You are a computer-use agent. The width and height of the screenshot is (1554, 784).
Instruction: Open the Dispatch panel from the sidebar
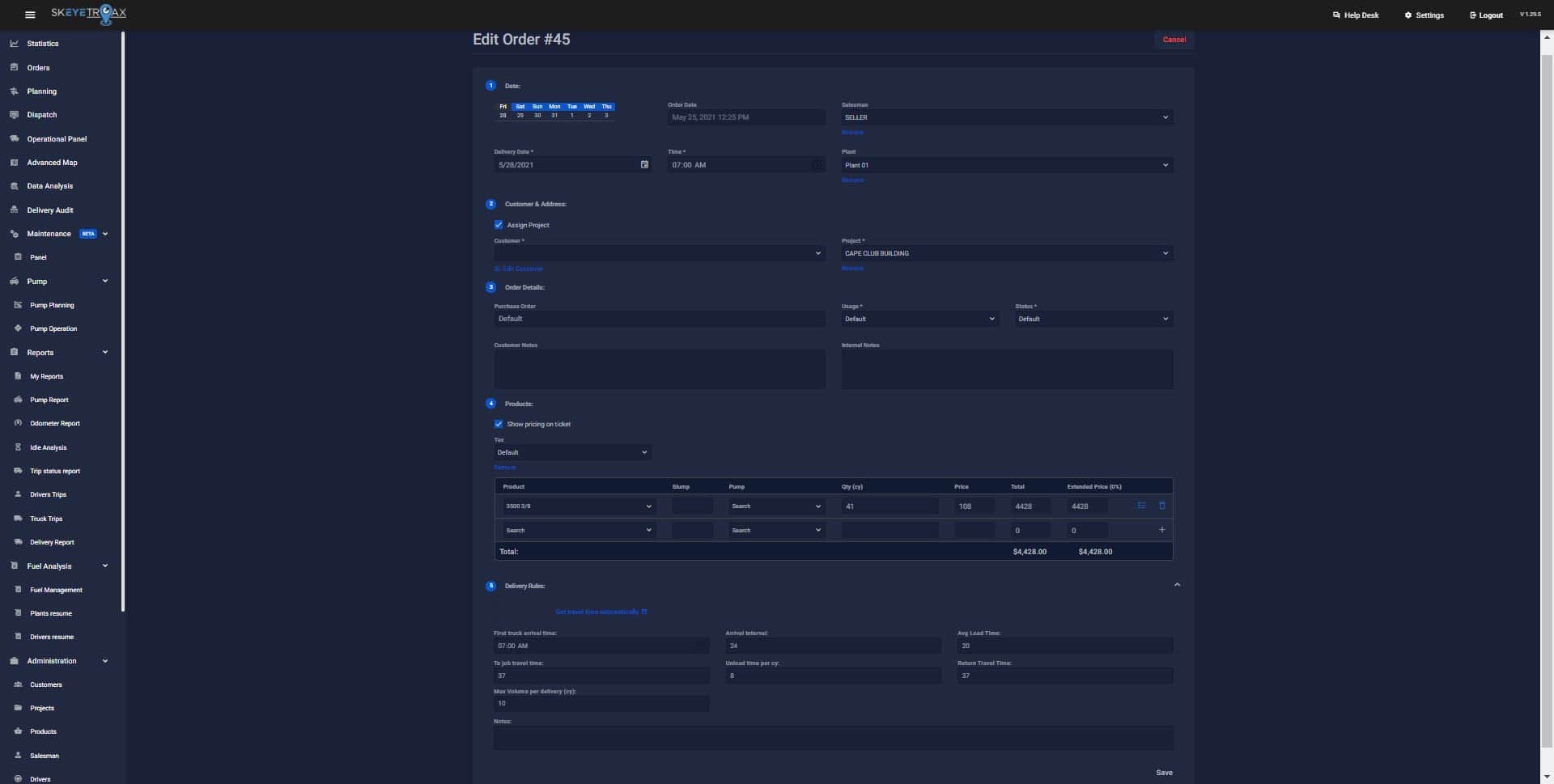(41, 114)
